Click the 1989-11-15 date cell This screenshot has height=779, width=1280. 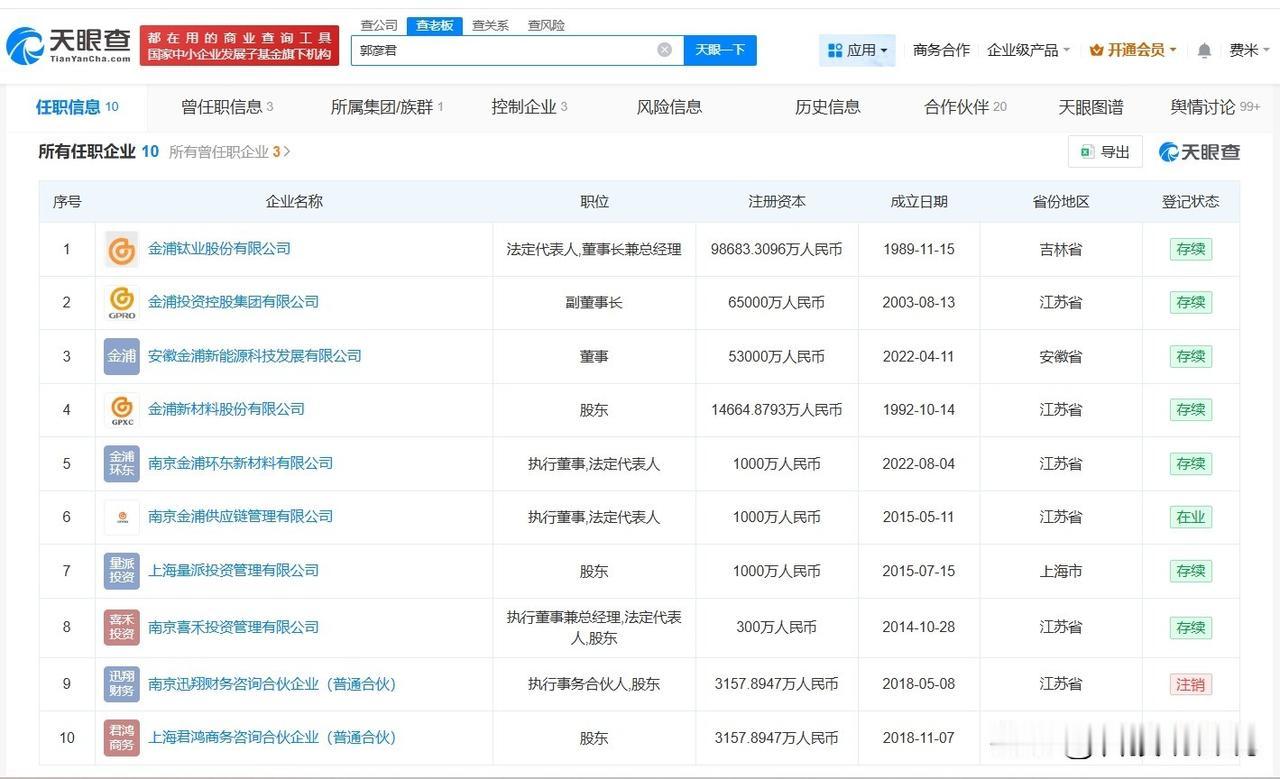919,249
